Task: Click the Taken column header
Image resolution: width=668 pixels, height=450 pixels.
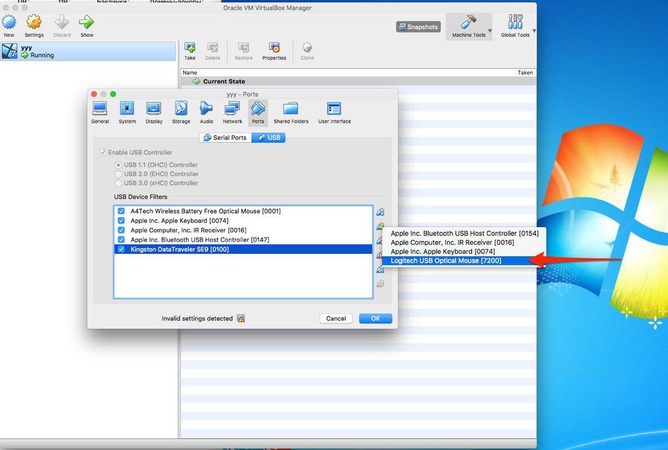Action: pyautogui.click(x=525, y=72)
